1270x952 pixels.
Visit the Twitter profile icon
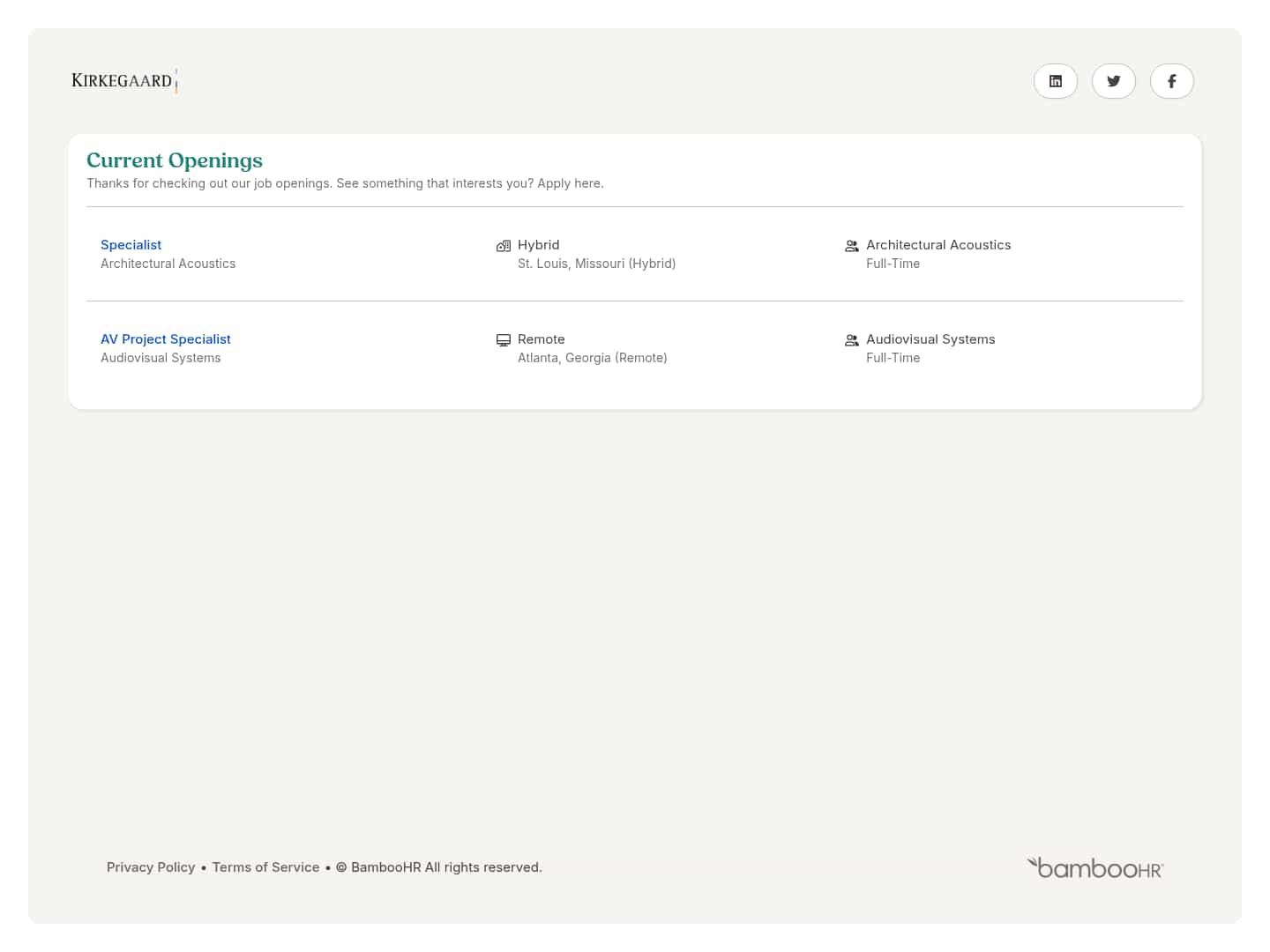[x=1114, y=81]
